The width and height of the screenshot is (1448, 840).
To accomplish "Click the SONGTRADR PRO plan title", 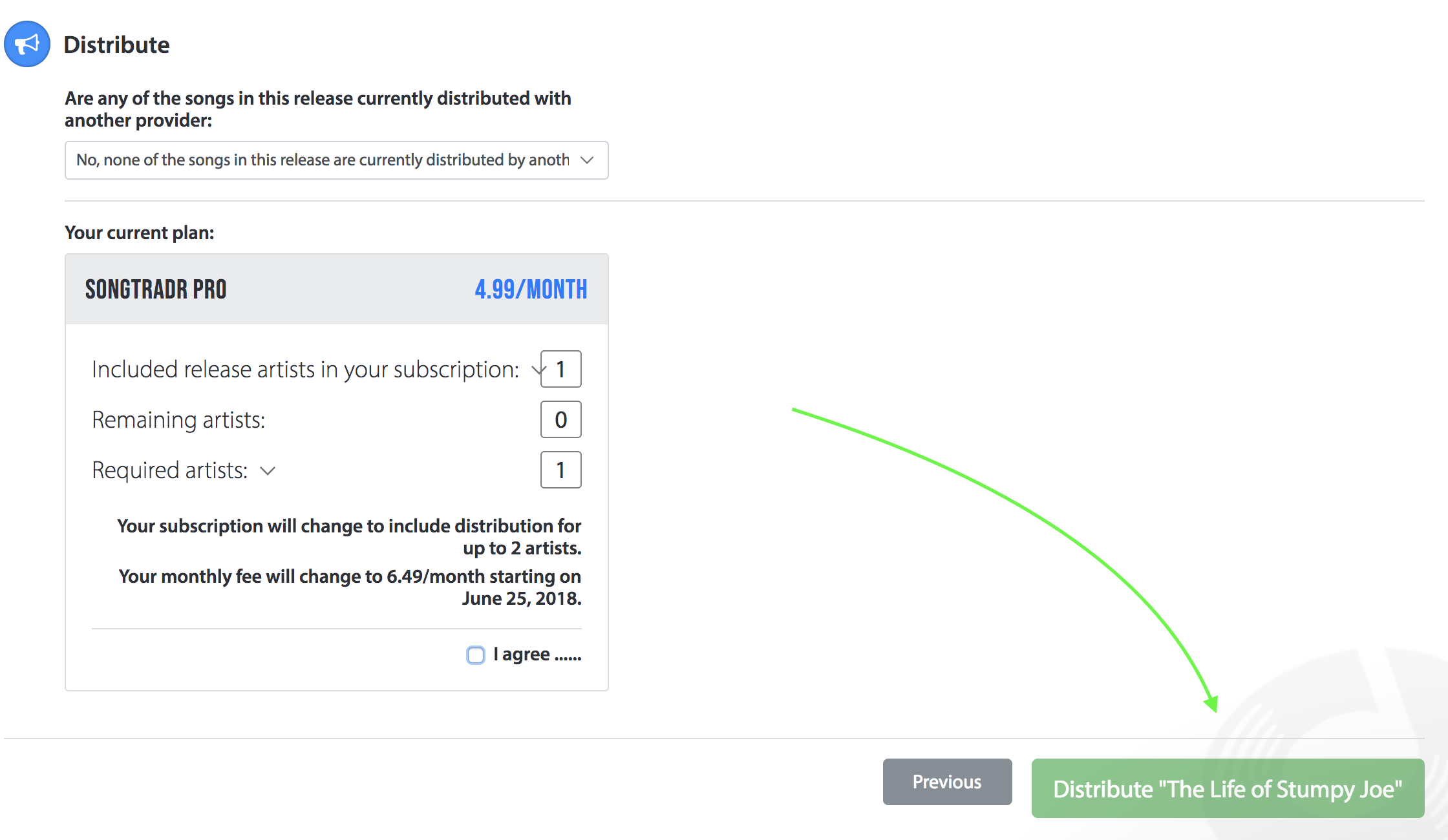I will [156, 289].
